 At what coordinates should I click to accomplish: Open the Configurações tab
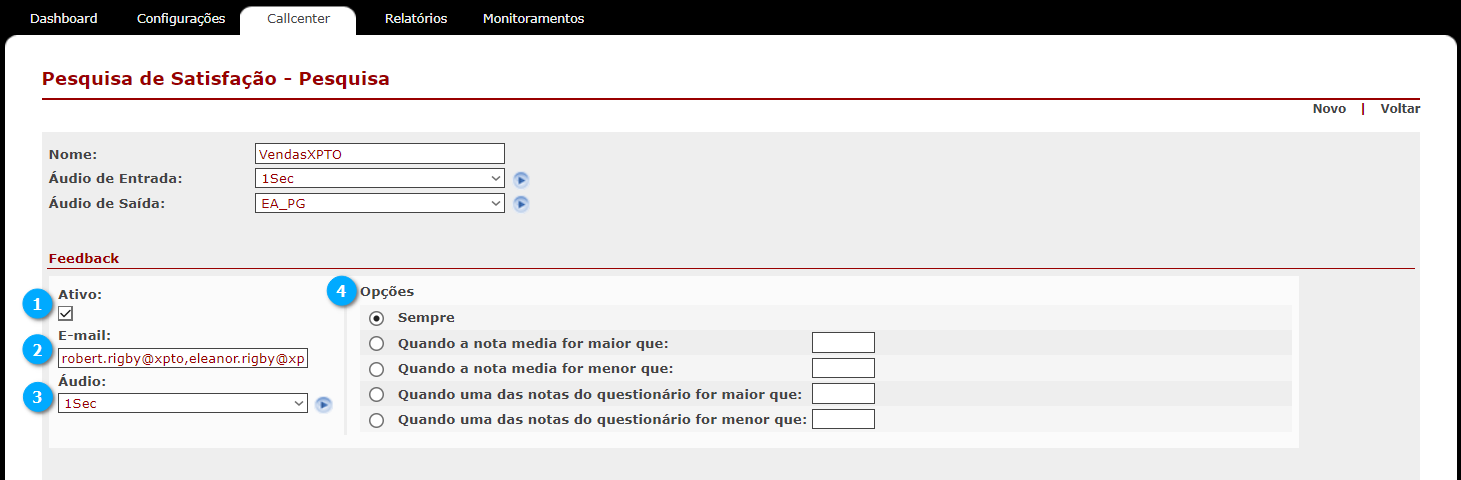click(x=181, y=19)
